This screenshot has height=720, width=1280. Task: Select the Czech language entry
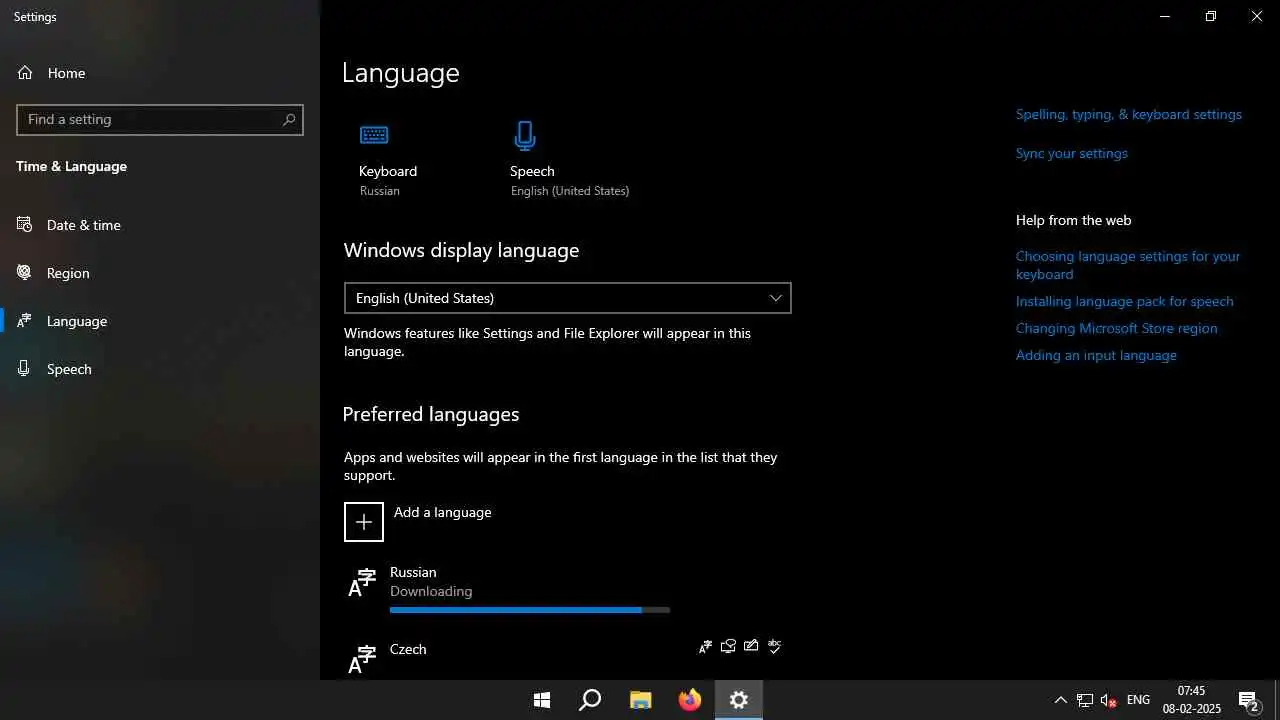pyautogui.click(x=567, y=657)
